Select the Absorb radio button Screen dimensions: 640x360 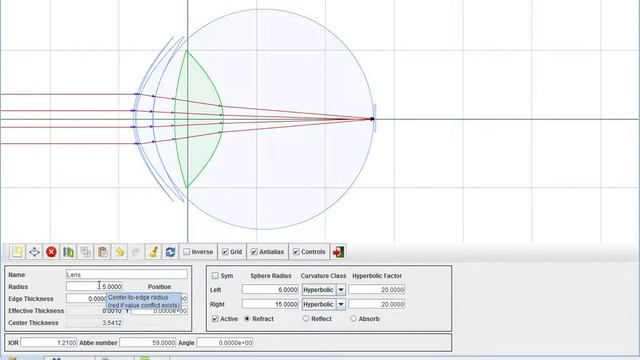click(353, 319)
